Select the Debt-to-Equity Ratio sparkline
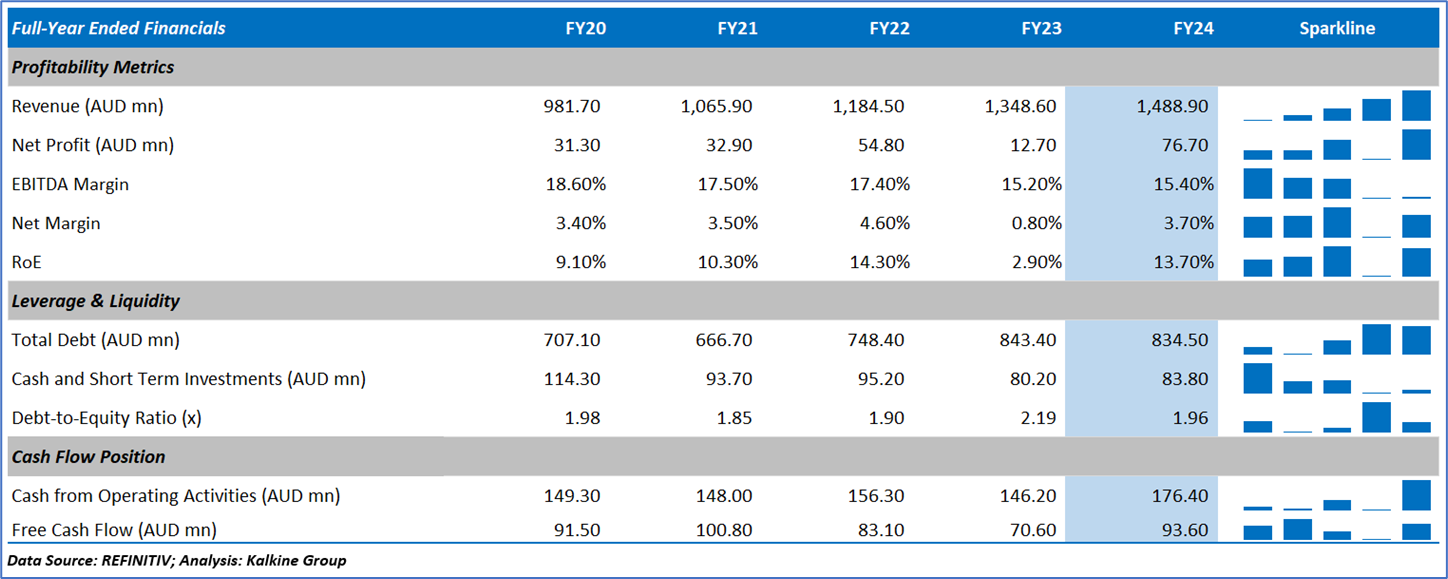 click(1337, 418)
